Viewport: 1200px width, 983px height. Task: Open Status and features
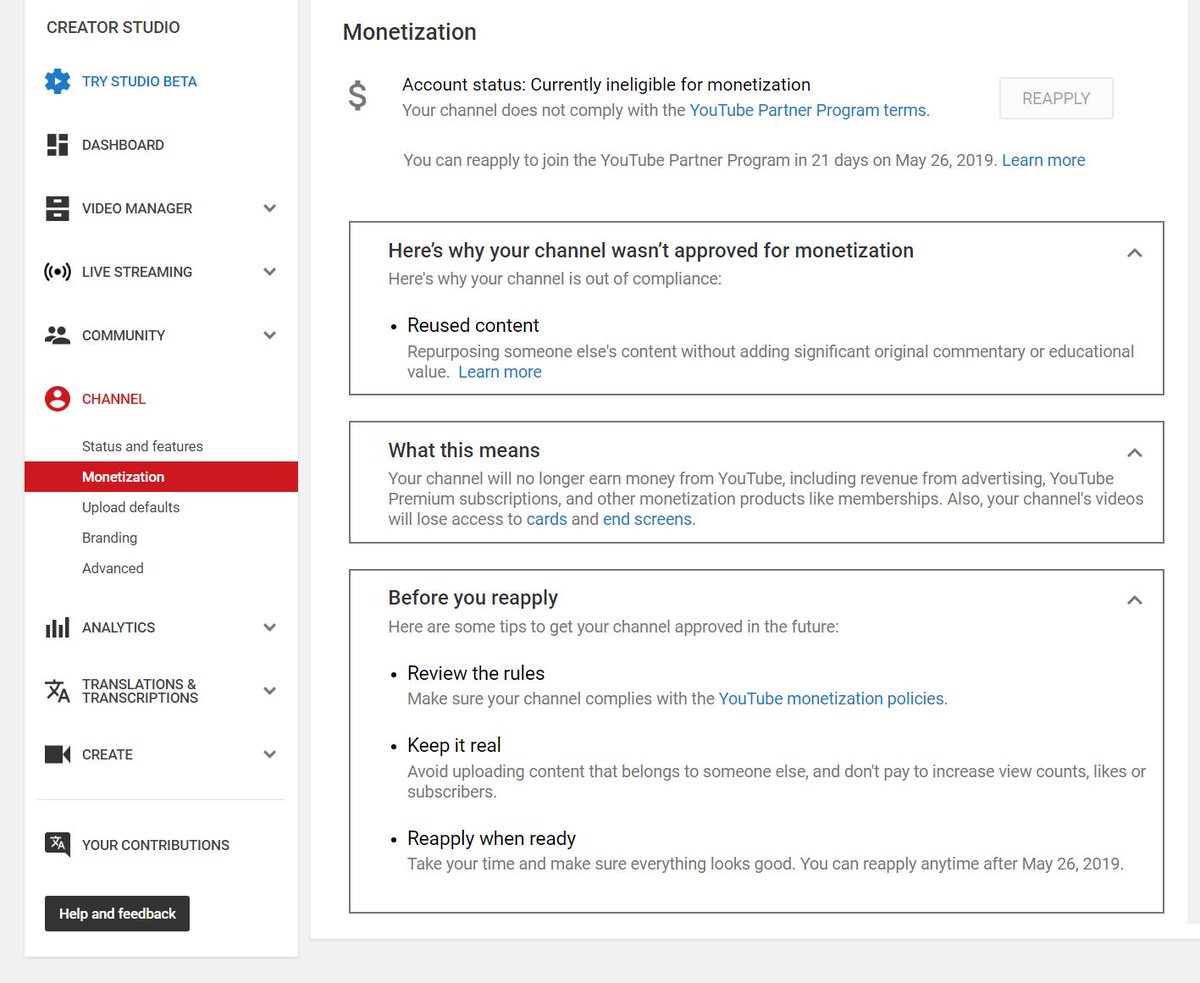pyautogui.click(x=142, y=446)
